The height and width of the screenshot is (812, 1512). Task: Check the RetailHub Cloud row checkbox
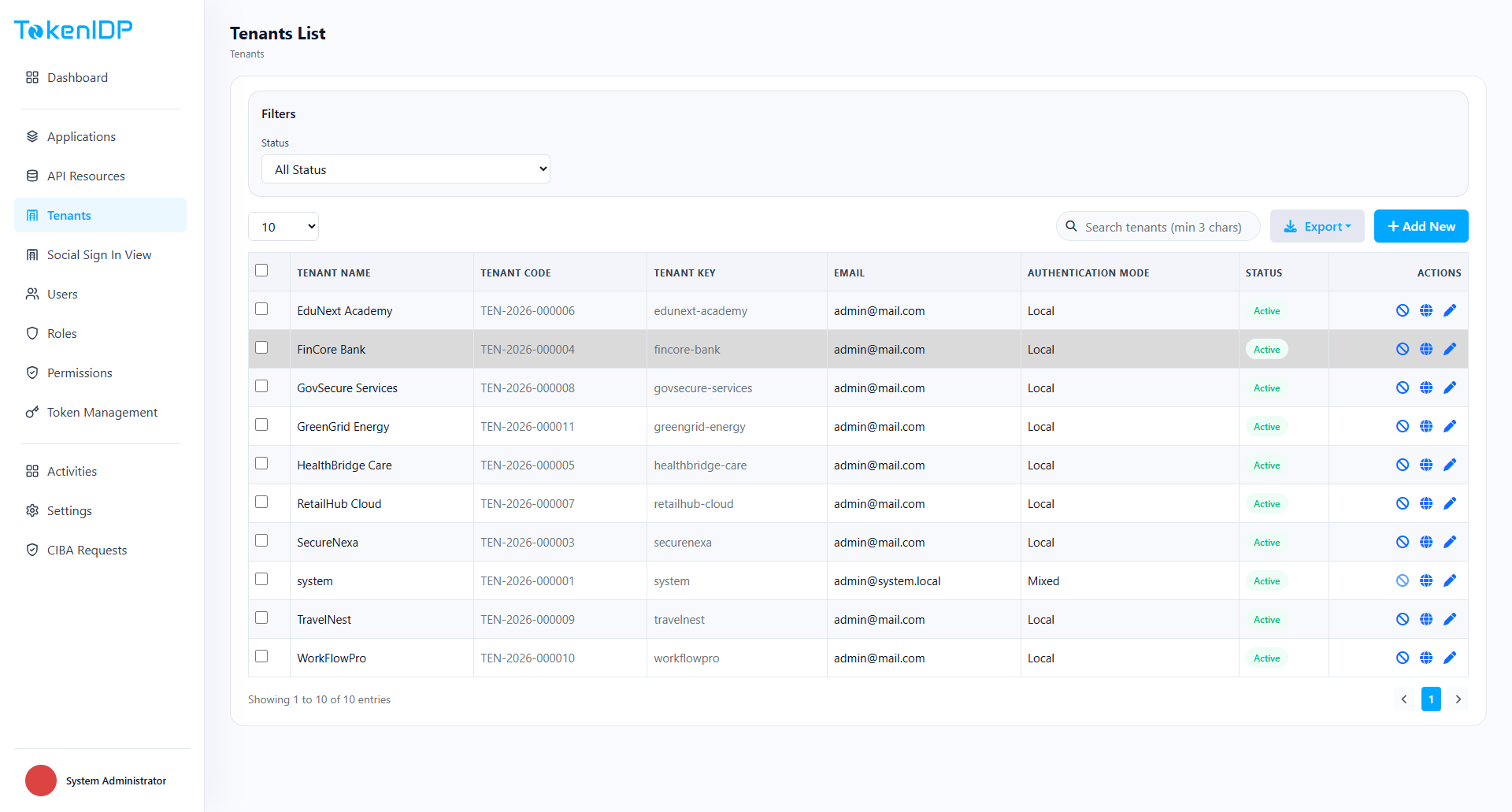point(261,502)
